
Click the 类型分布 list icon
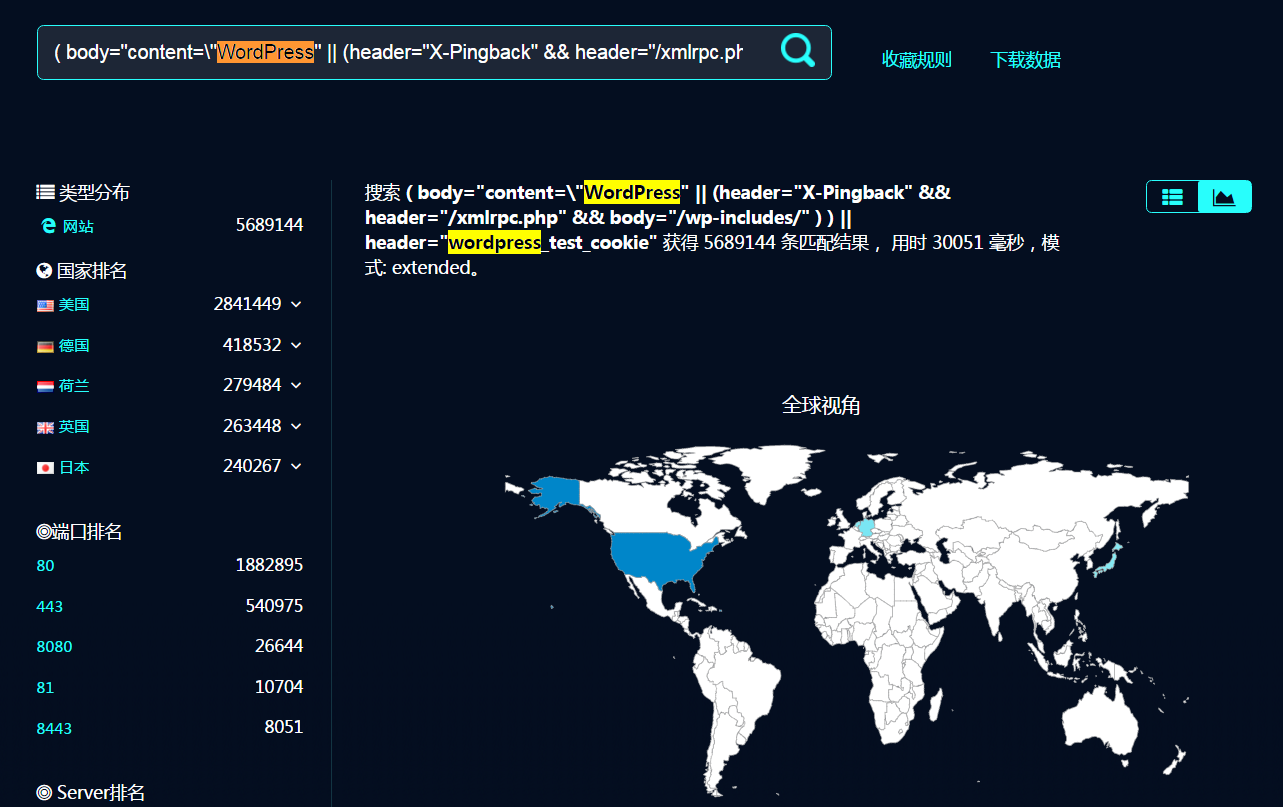point(45,192)
